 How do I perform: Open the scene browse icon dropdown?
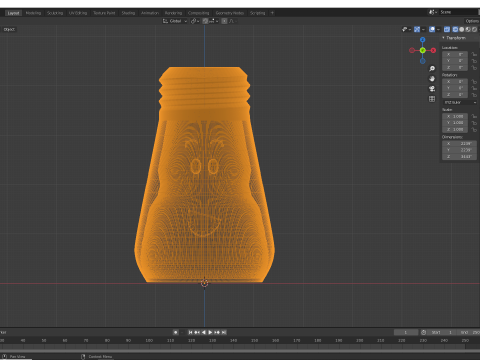(433, 12)
